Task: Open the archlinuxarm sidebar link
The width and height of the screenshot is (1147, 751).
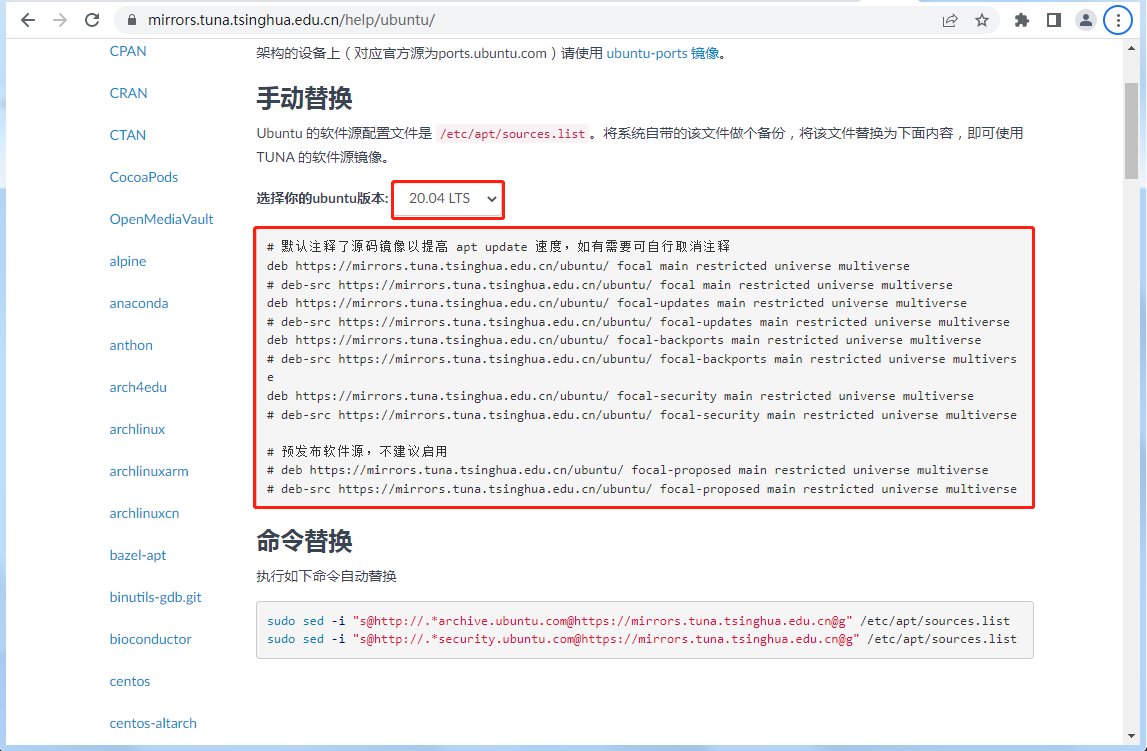Action: click(149, 472)
